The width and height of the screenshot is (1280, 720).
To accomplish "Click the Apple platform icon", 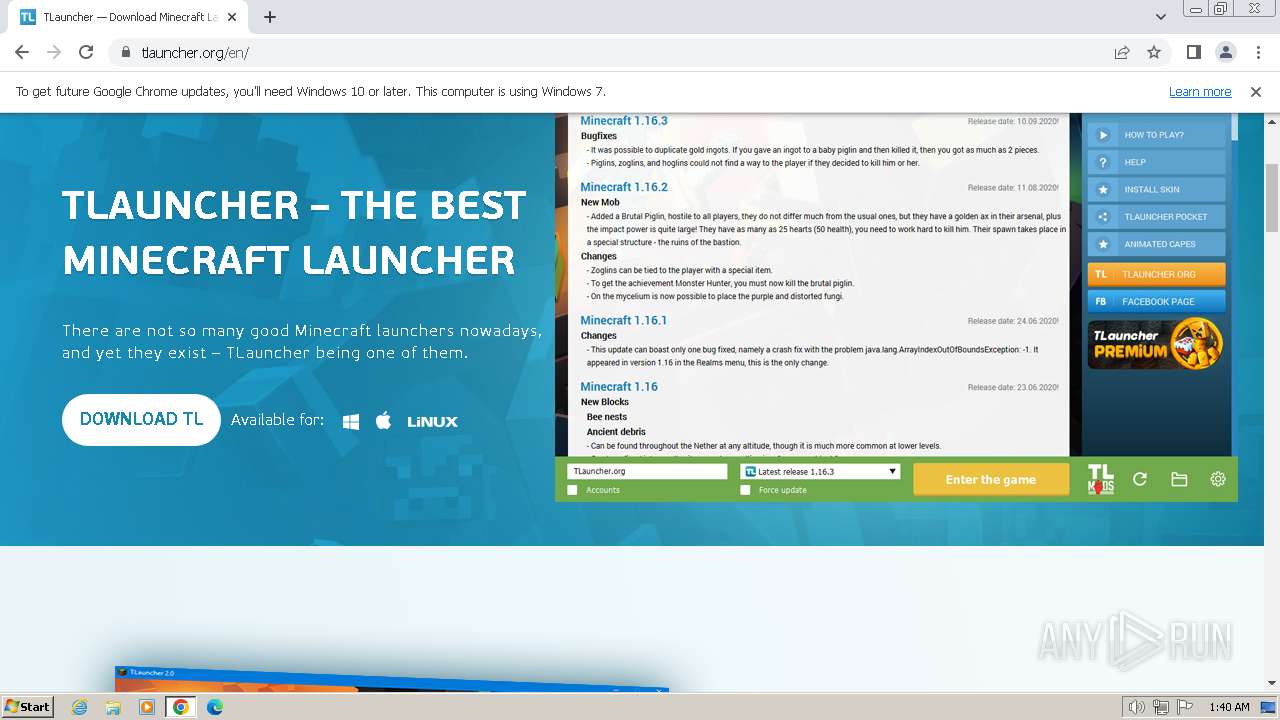I will coord(383,420).
